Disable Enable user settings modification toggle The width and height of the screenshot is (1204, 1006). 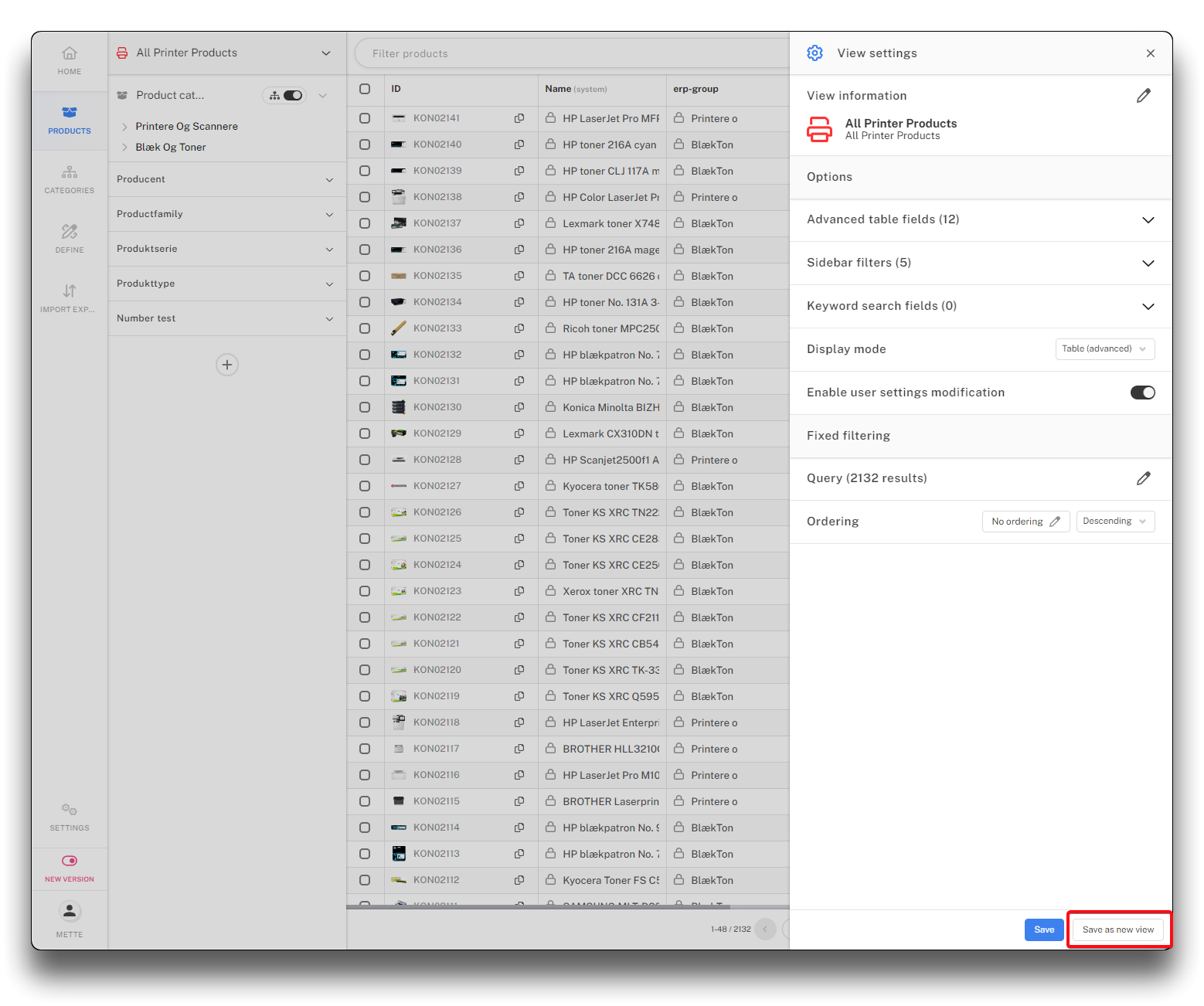1142,393
